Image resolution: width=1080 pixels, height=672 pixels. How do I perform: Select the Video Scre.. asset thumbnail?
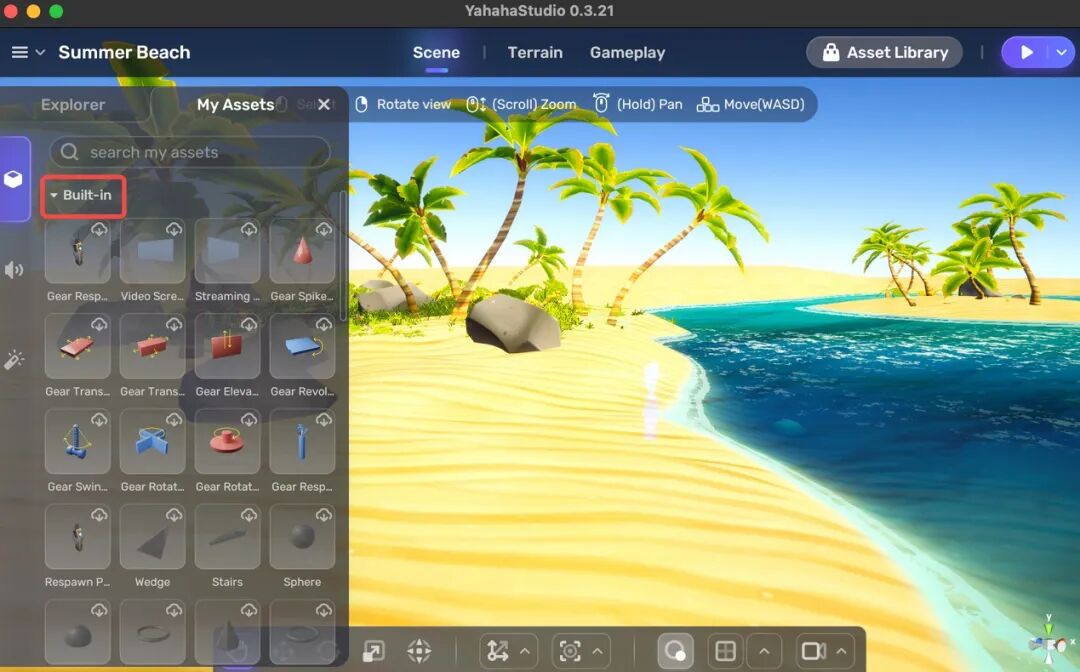tap(152, 251)
